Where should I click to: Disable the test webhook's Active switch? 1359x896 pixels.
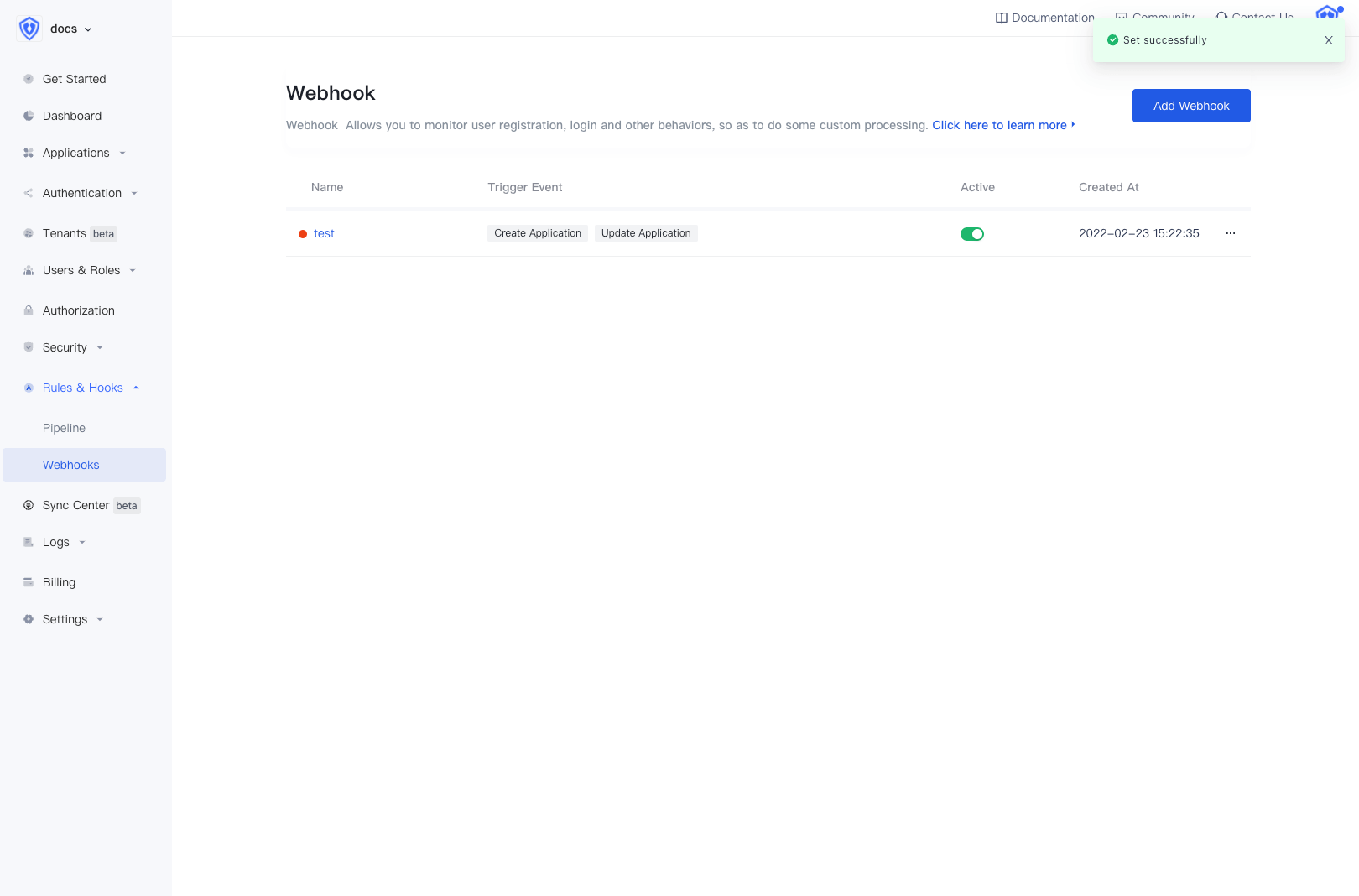click(972, 233)
